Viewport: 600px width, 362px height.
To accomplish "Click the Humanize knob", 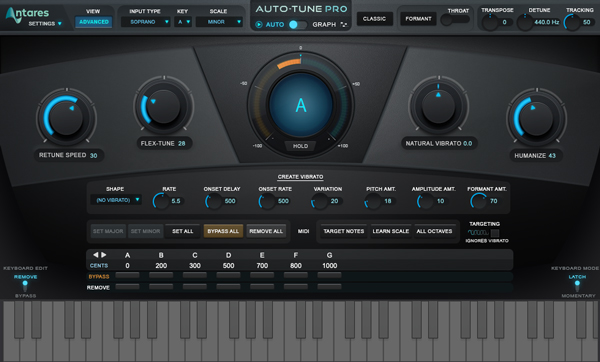I will (x=536, y=118).
